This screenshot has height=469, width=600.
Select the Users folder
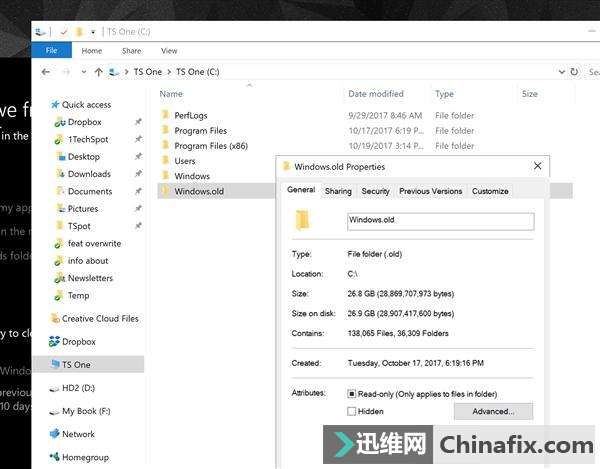(185, 161)
